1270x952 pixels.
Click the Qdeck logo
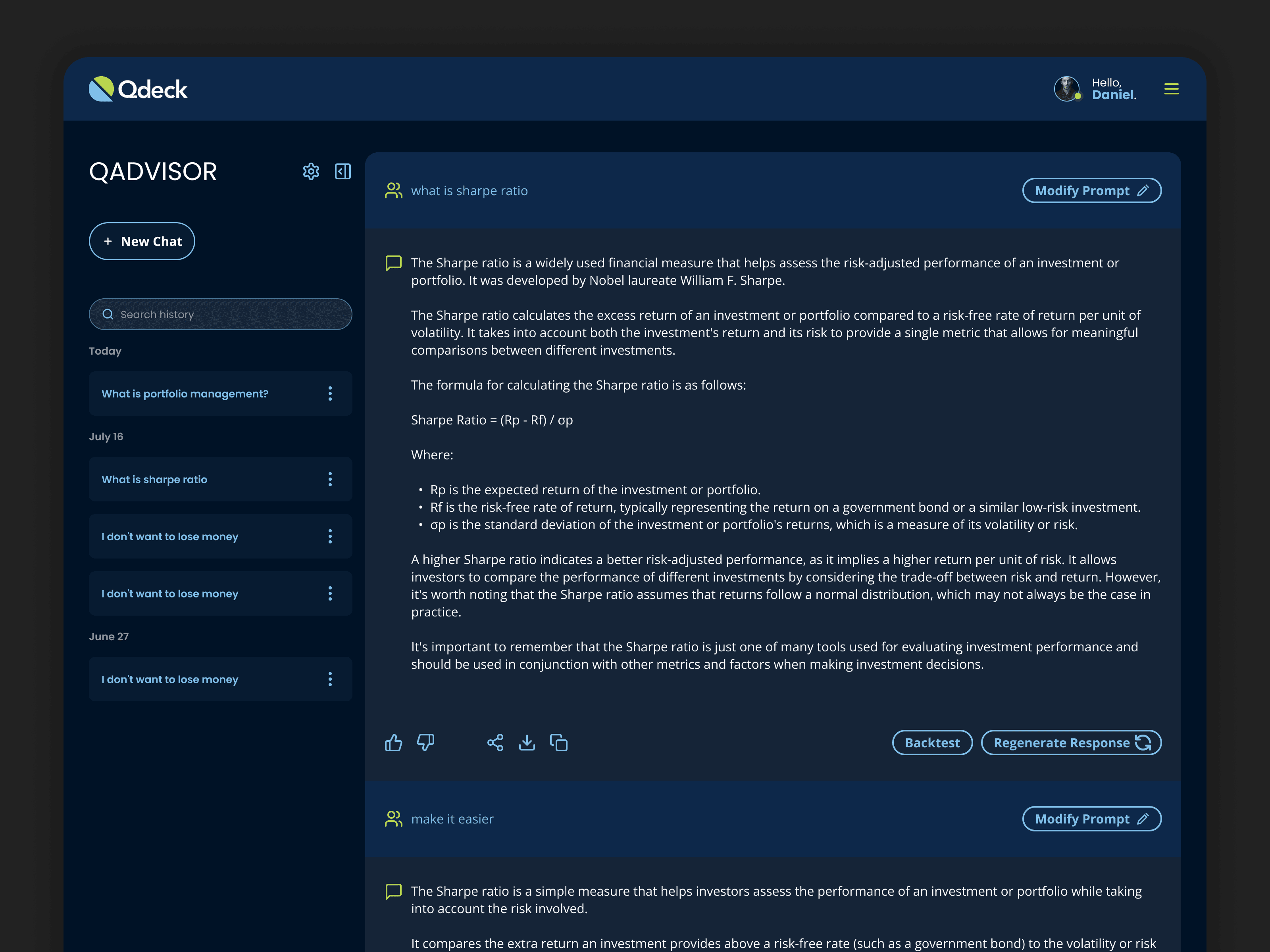139,89
